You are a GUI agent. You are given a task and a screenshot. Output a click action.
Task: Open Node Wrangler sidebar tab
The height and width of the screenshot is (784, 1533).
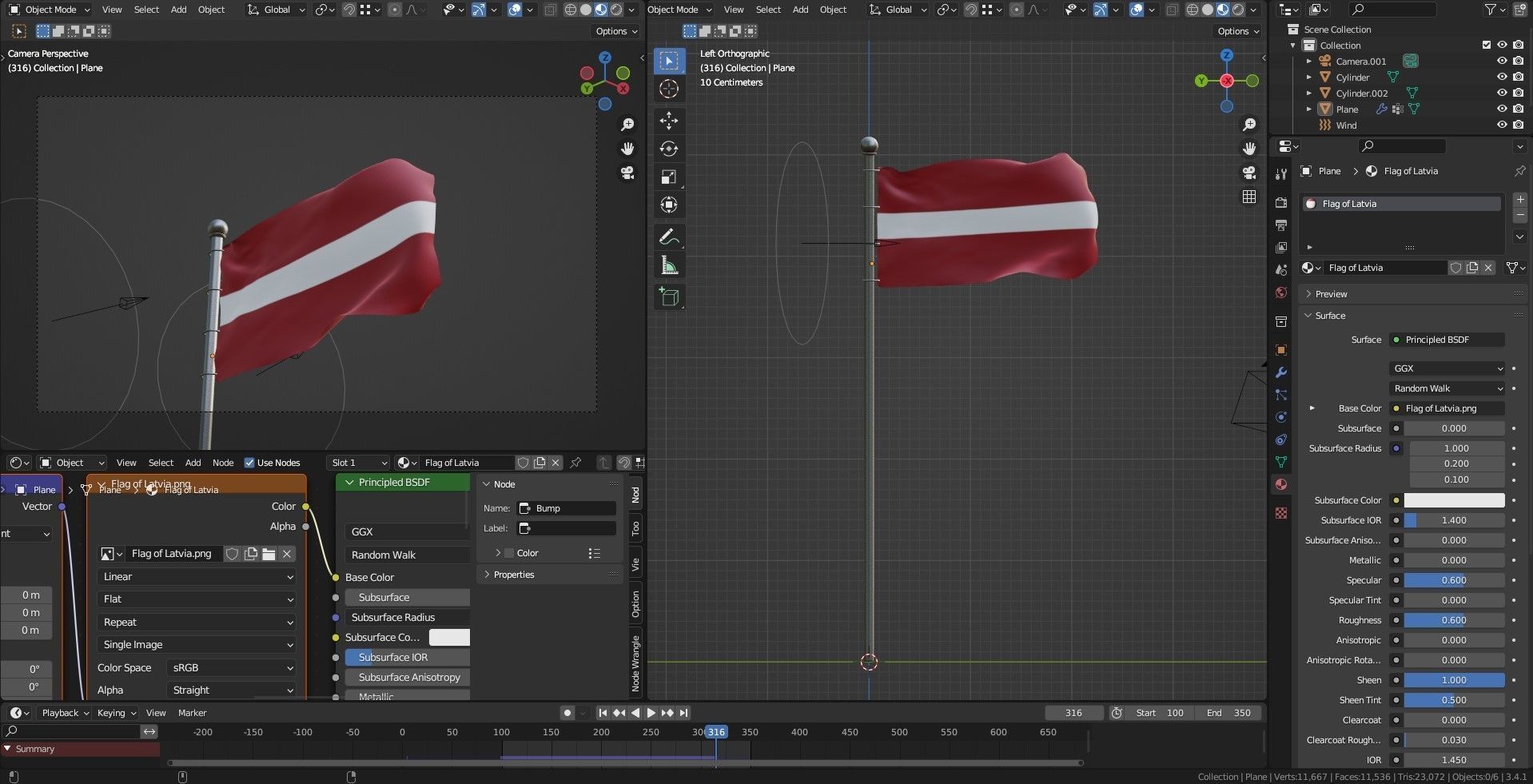635,663
